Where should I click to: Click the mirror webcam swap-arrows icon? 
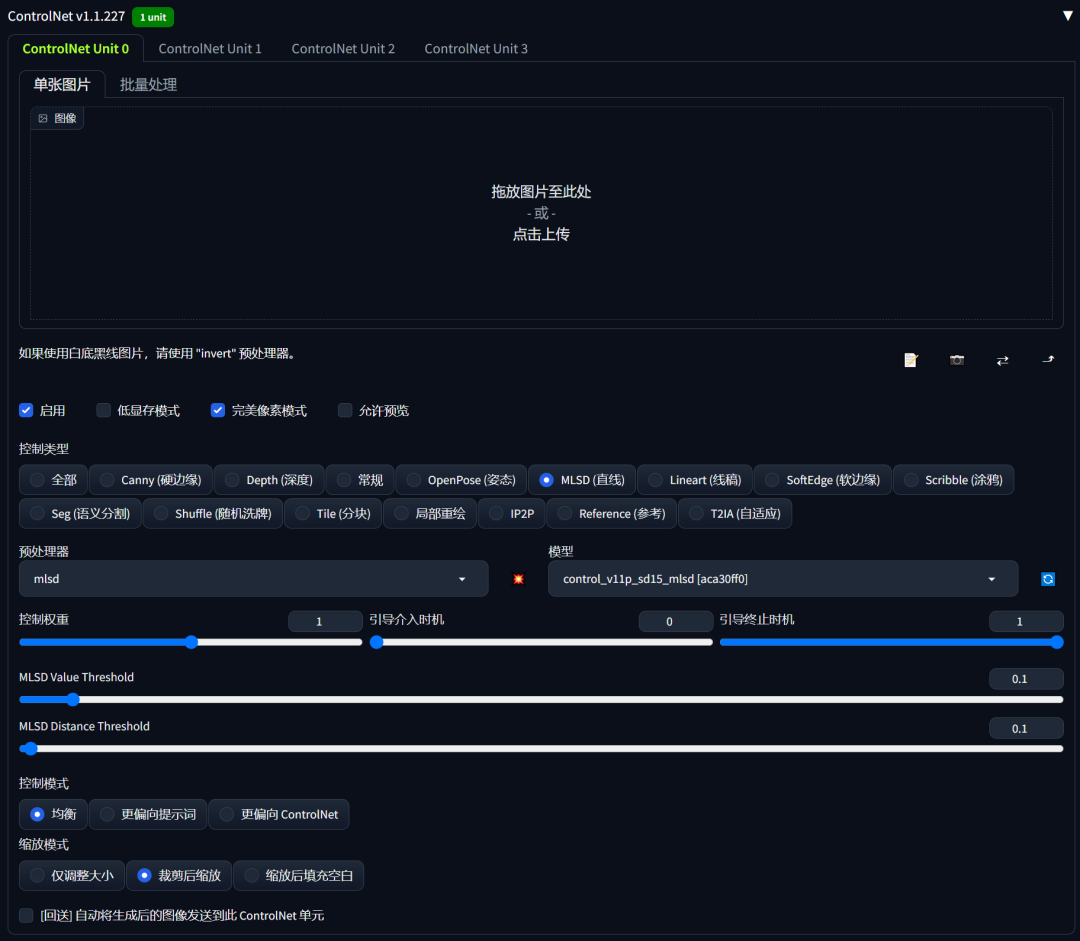[x=1002, y=359]
